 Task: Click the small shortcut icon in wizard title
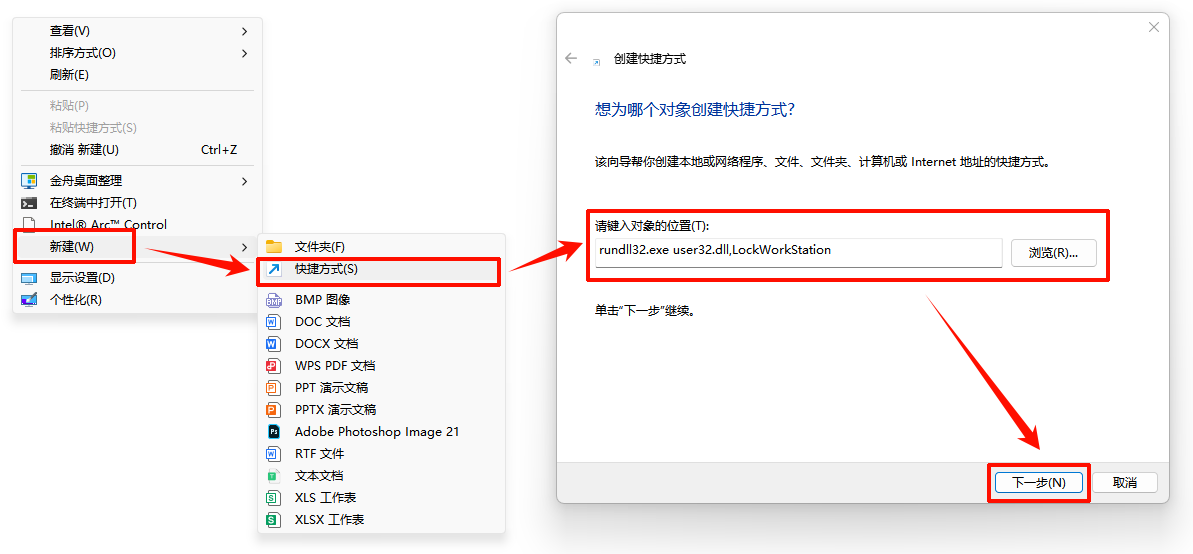pyautogui.click(x=597, y=61)
